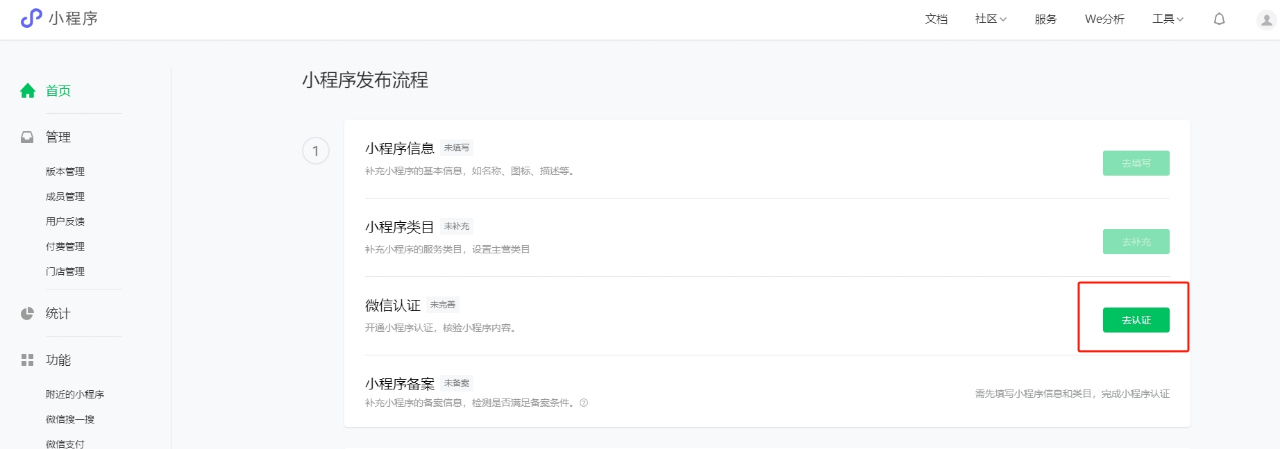Viewport: 1280px width, 449px height.
Task: Expand the 工具 dropdown menu
Action: (x=1167, y=19)
